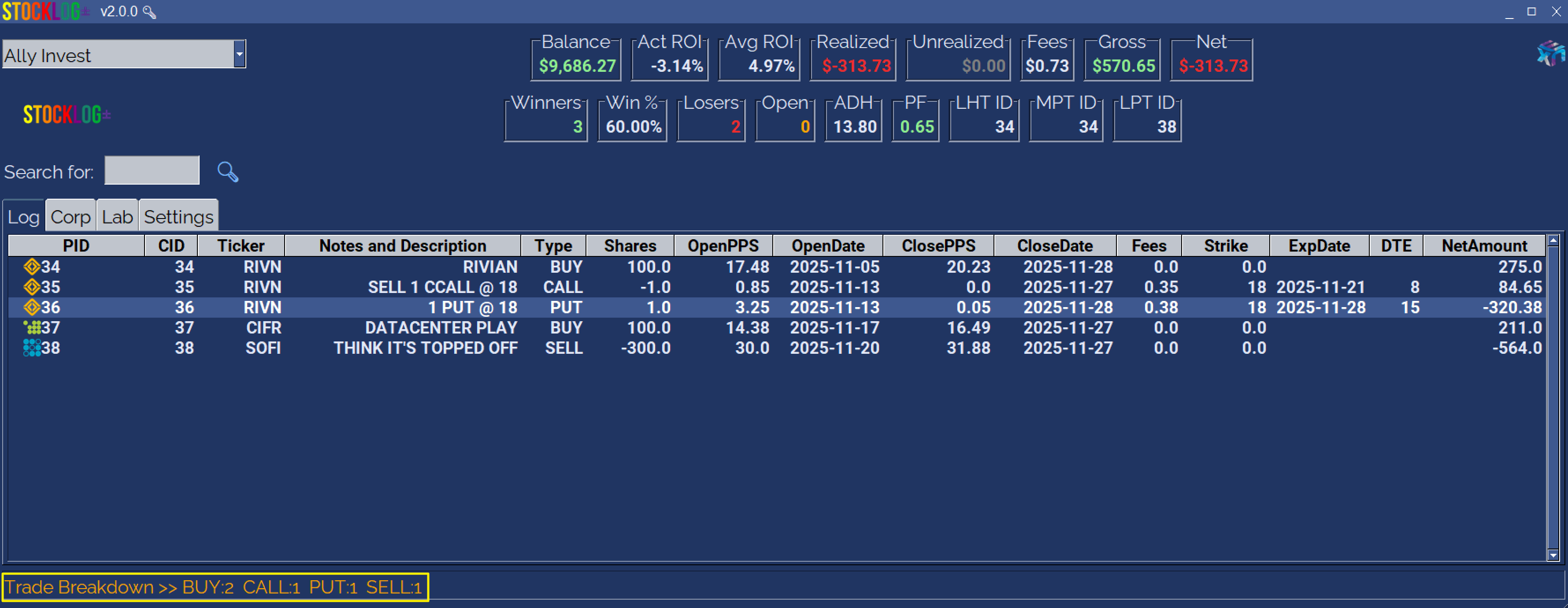Click the table scrollbar up arrow
The image size is (1568, 608).
[x=1553, y=241]
